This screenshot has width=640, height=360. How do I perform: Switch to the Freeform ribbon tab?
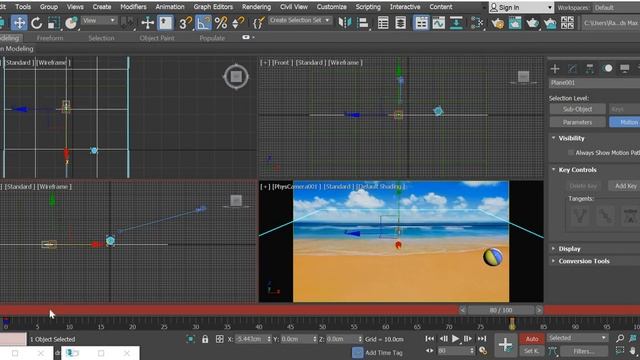(50, 38)
